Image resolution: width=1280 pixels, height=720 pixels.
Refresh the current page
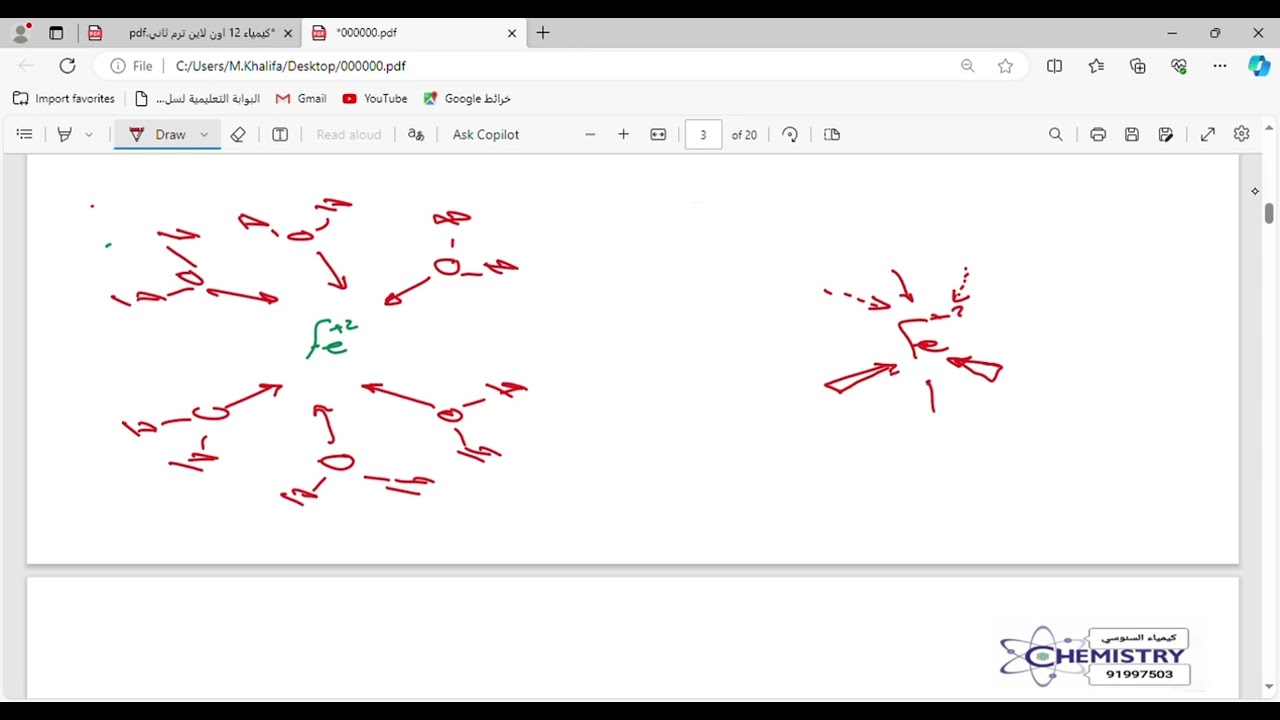67,66
